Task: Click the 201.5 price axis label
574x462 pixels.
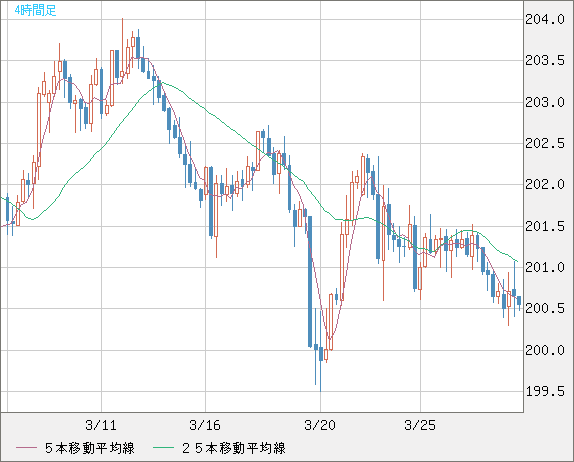Action: tap(545, 227)
